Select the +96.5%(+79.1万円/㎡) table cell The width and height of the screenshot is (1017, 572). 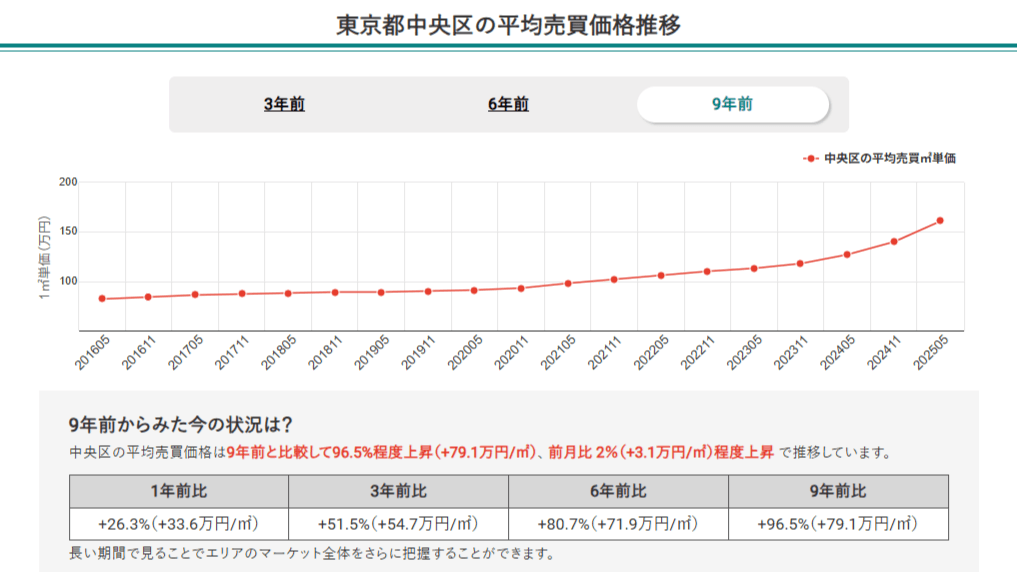(x=838, y=523)
